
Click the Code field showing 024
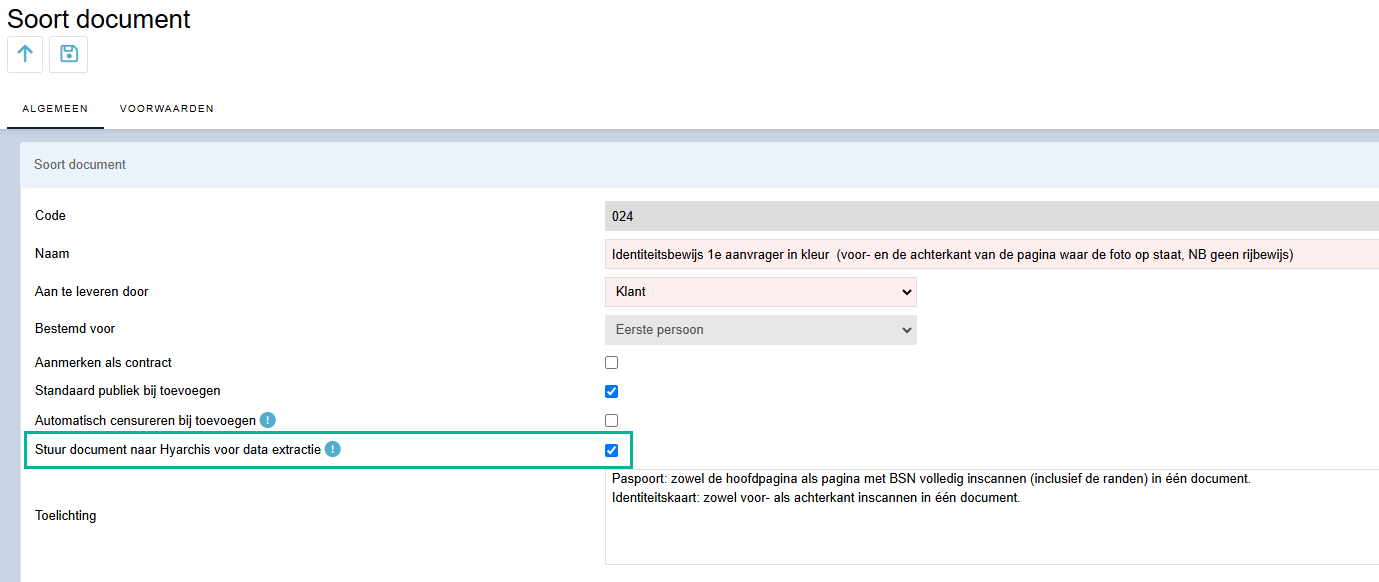(x=992, y=216)
